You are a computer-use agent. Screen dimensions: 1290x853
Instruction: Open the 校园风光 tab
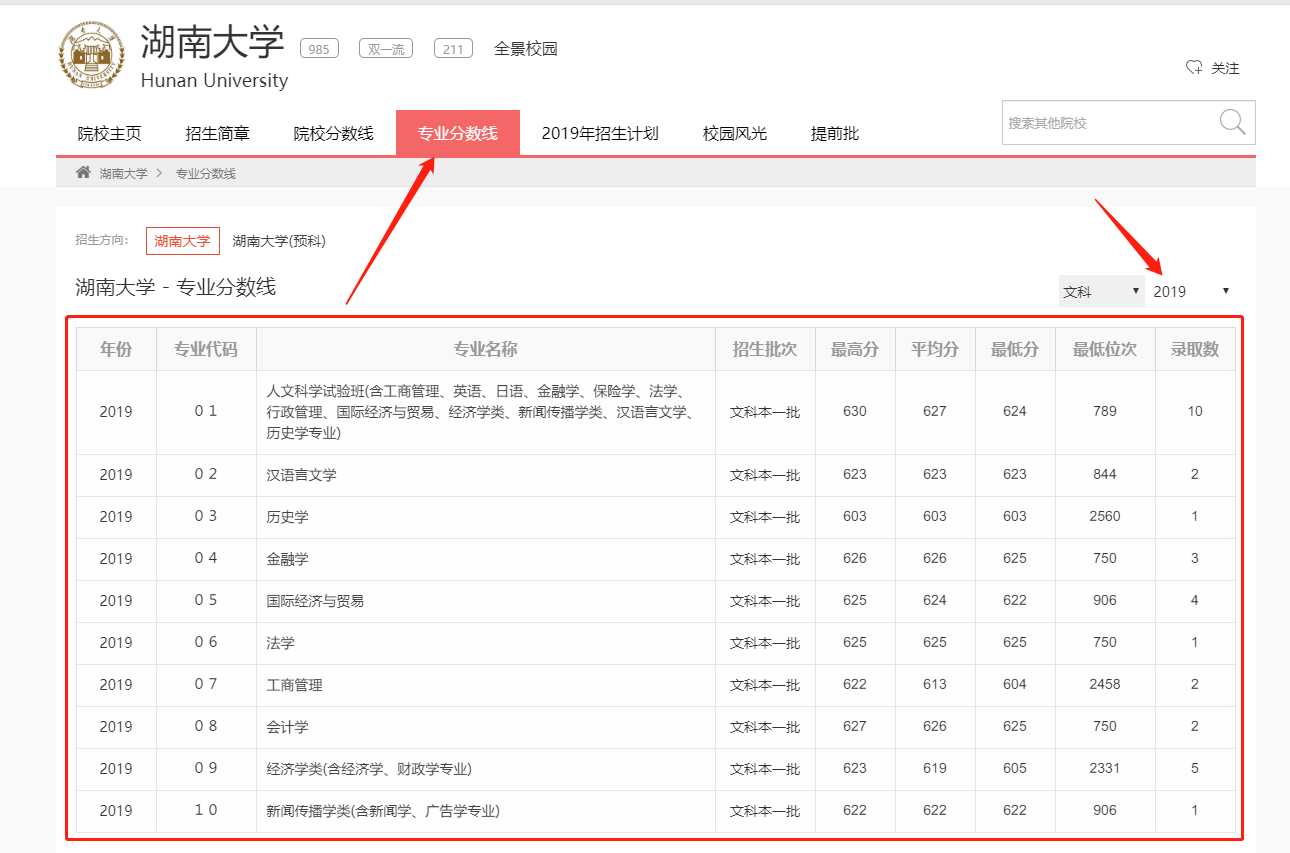click(735, 133)
